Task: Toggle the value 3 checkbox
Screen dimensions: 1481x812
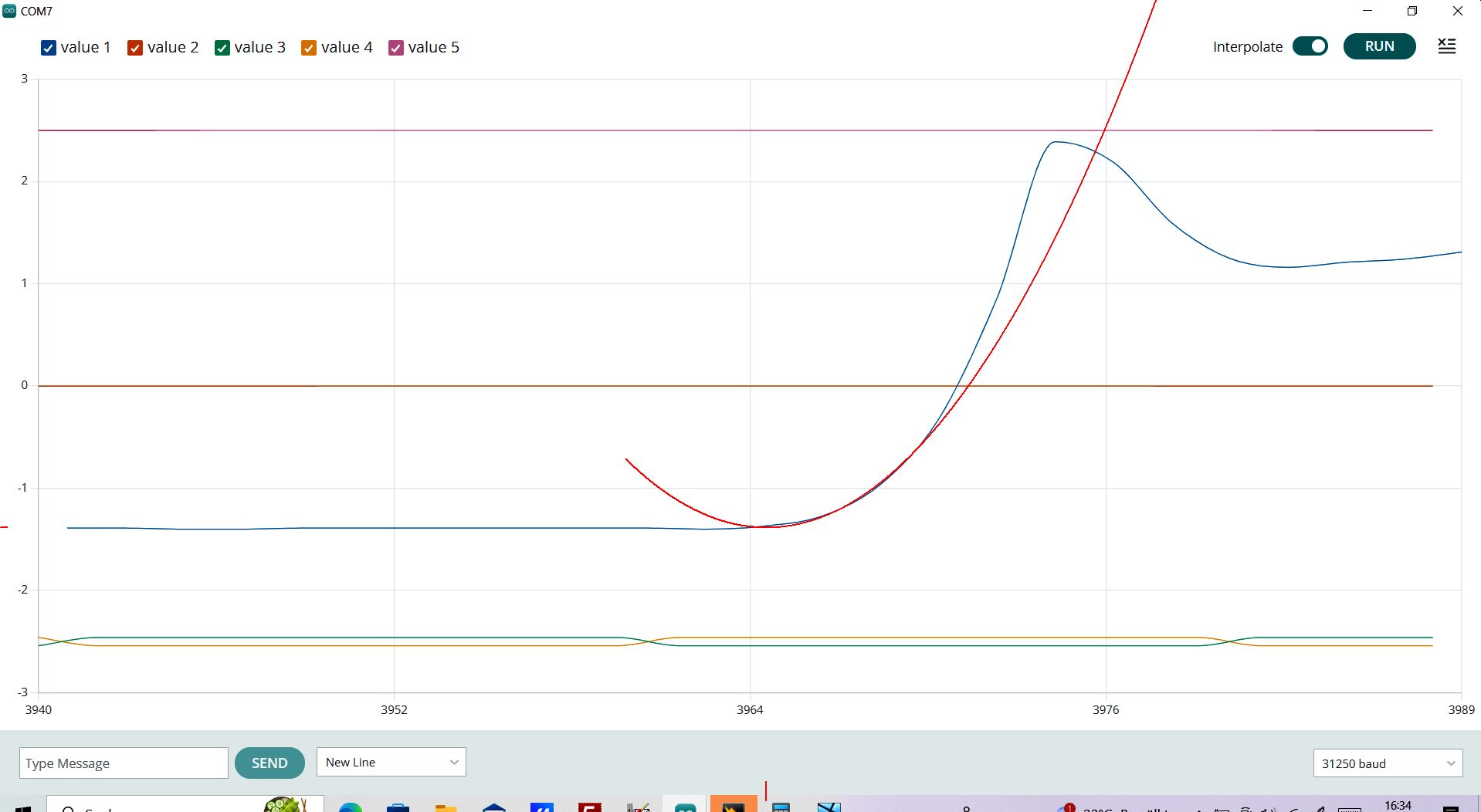Action: (222, 48)
